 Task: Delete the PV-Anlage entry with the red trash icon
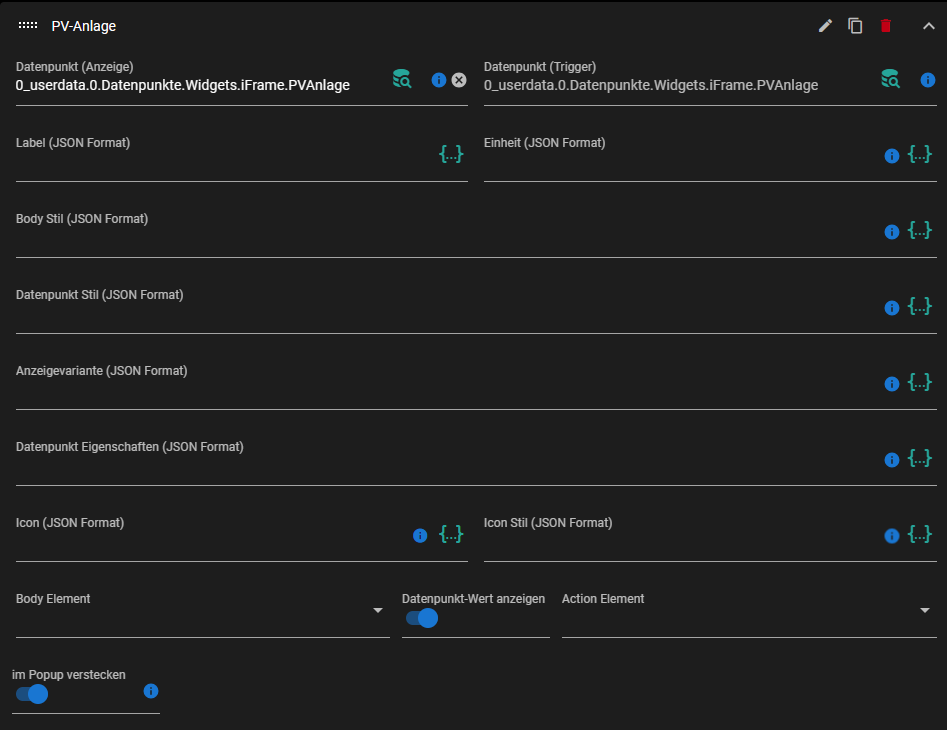tap(885, 26)
